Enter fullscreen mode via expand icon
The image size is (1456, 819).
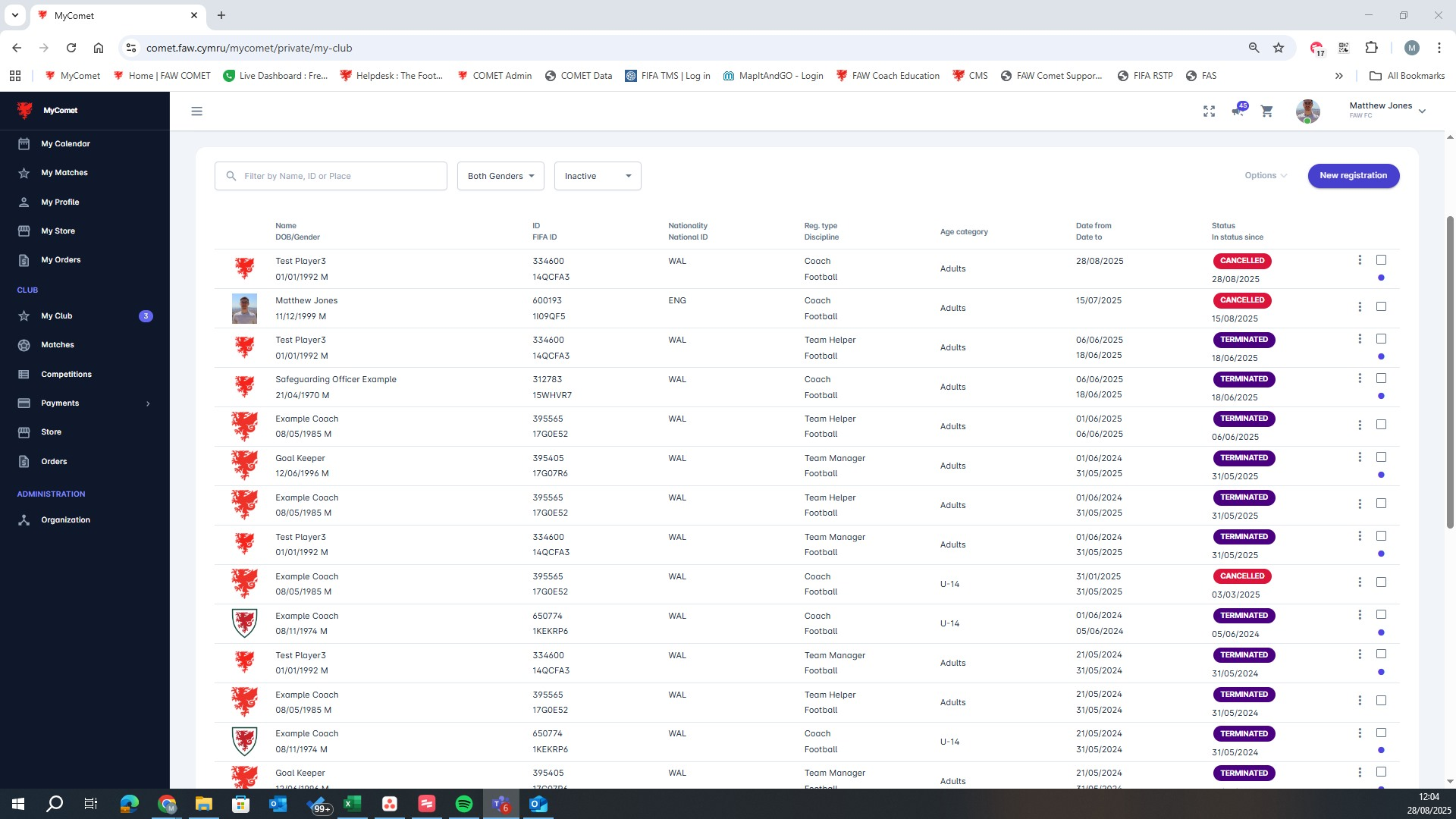click(x=1209, y=111)
